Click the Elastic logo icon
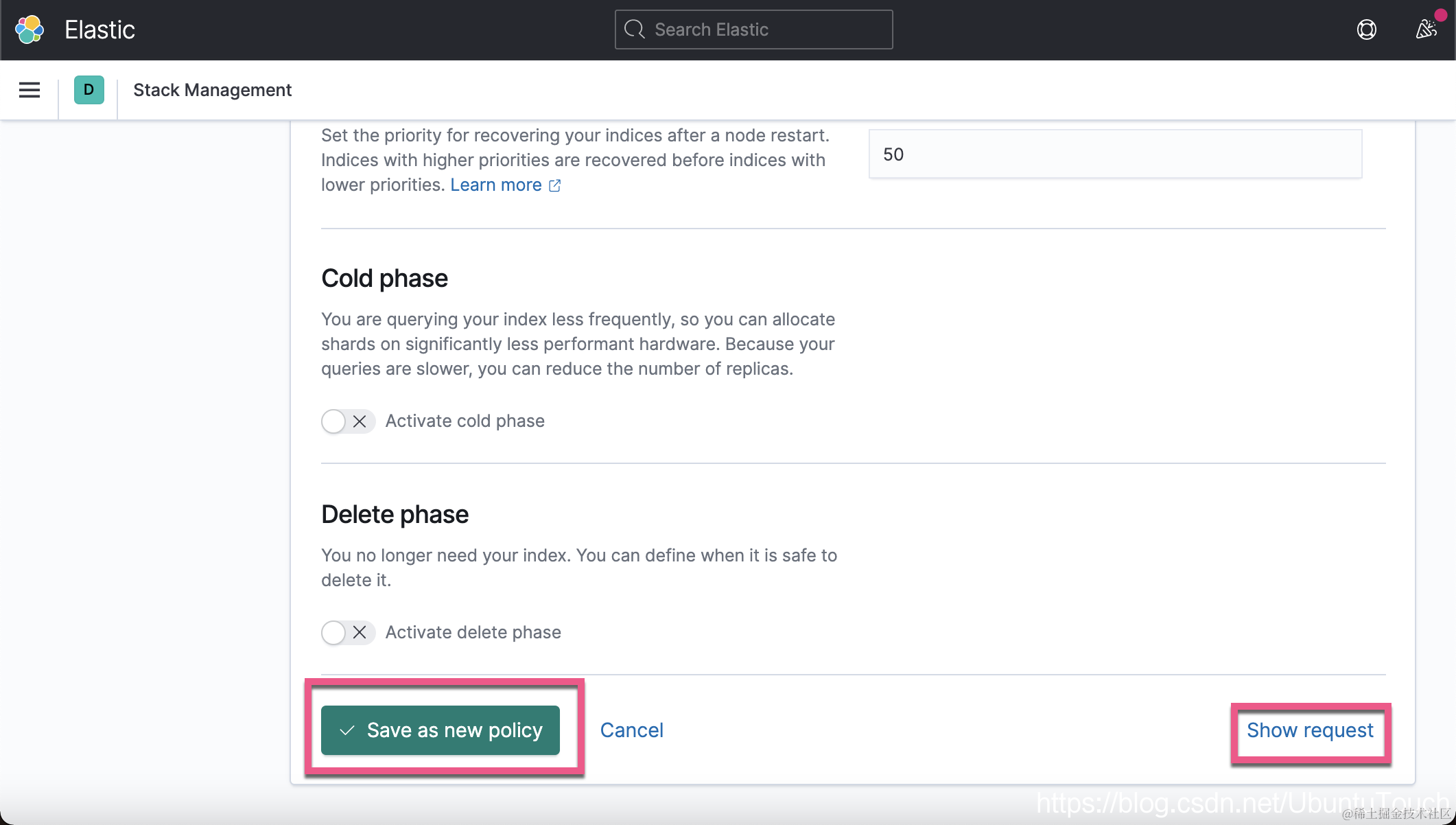 [30, 30]
